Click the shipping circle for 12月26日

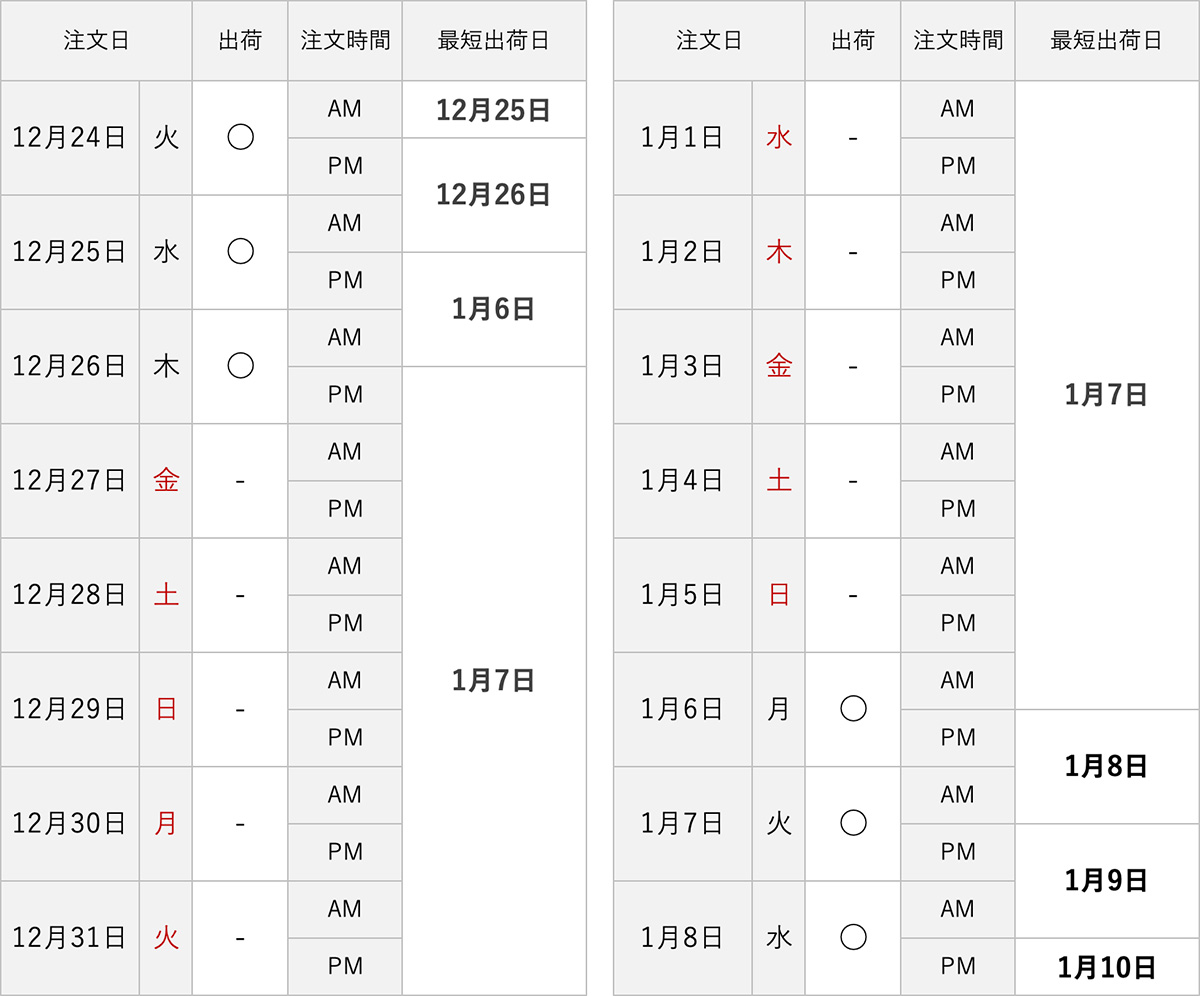(x=240, y=366)
